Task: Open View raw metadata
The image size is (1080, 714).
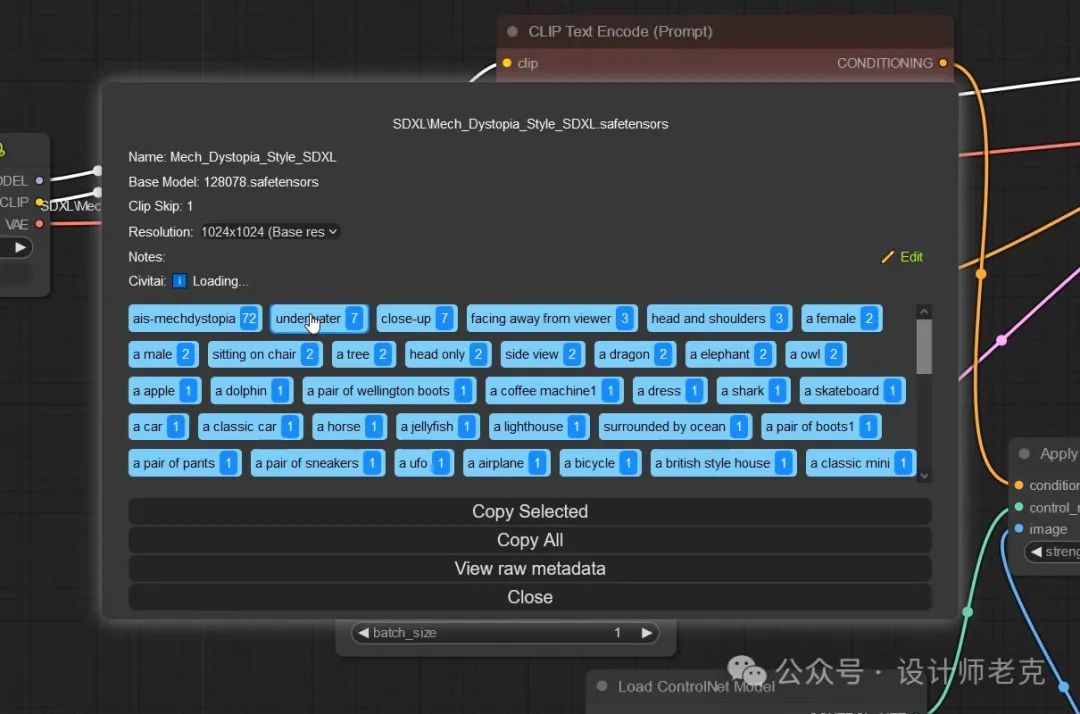Action: pyautogui.click(x=530, y=569)
